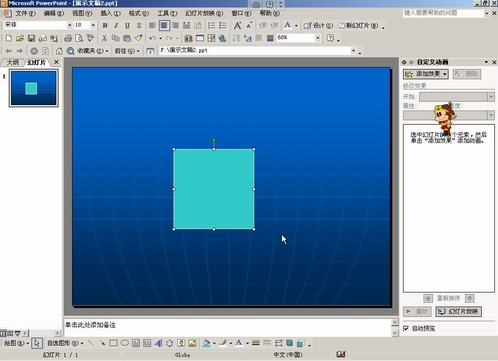
Task: Open 编辑 menu
Action: 54,13
